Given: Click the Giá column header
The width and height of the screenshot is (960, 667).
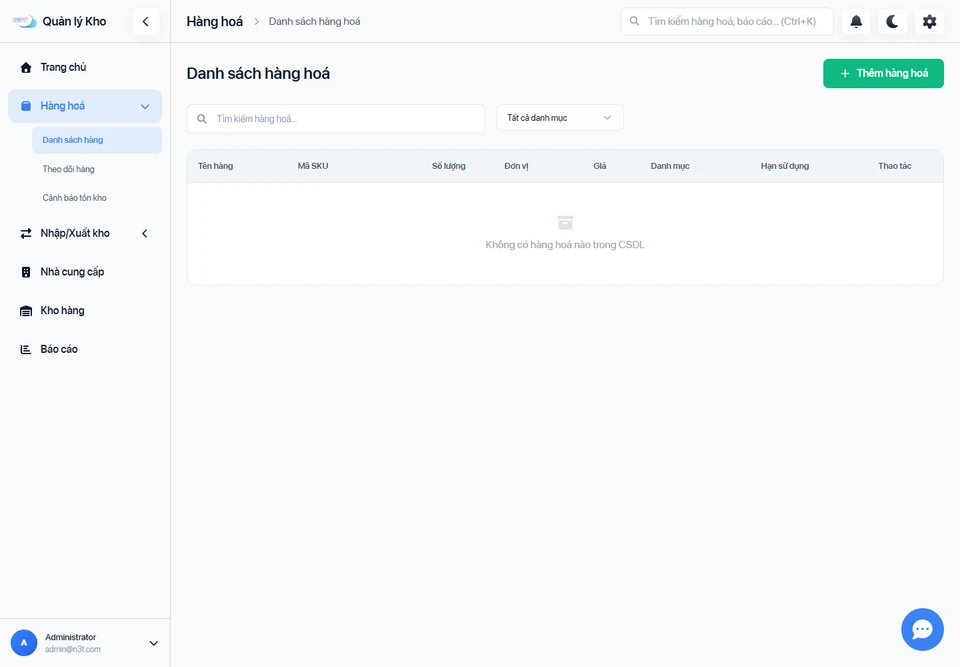Looking at the screenshot, I should (600, 166).
